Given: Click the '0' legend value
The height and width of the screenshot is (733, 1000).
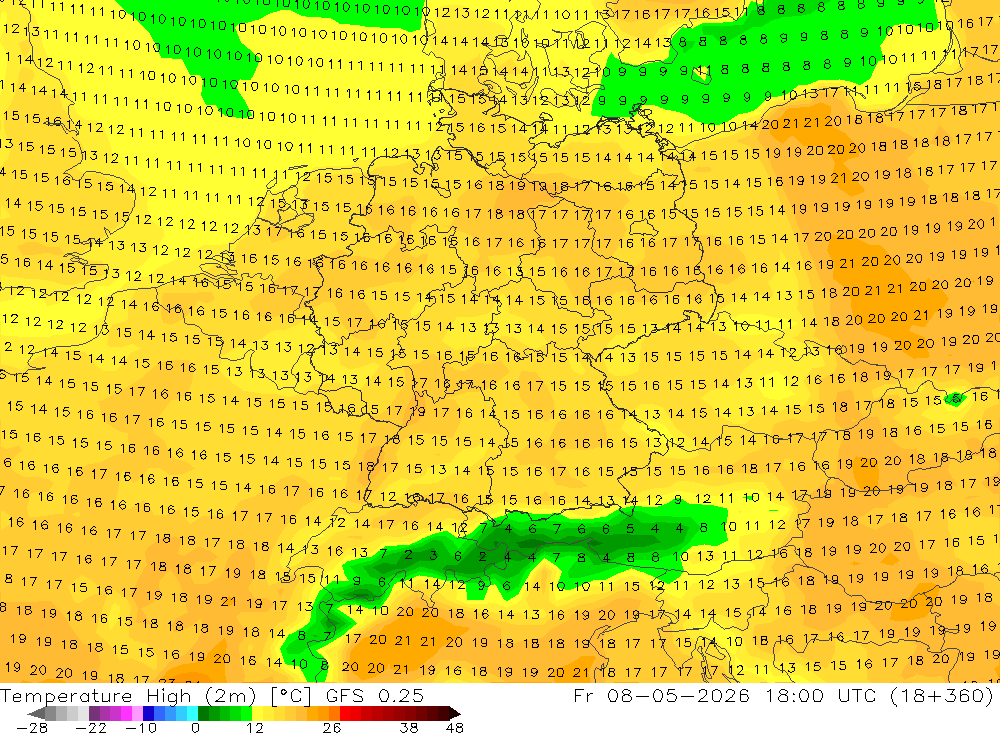Looking at the screenshot, I should (x=196, y=728).
